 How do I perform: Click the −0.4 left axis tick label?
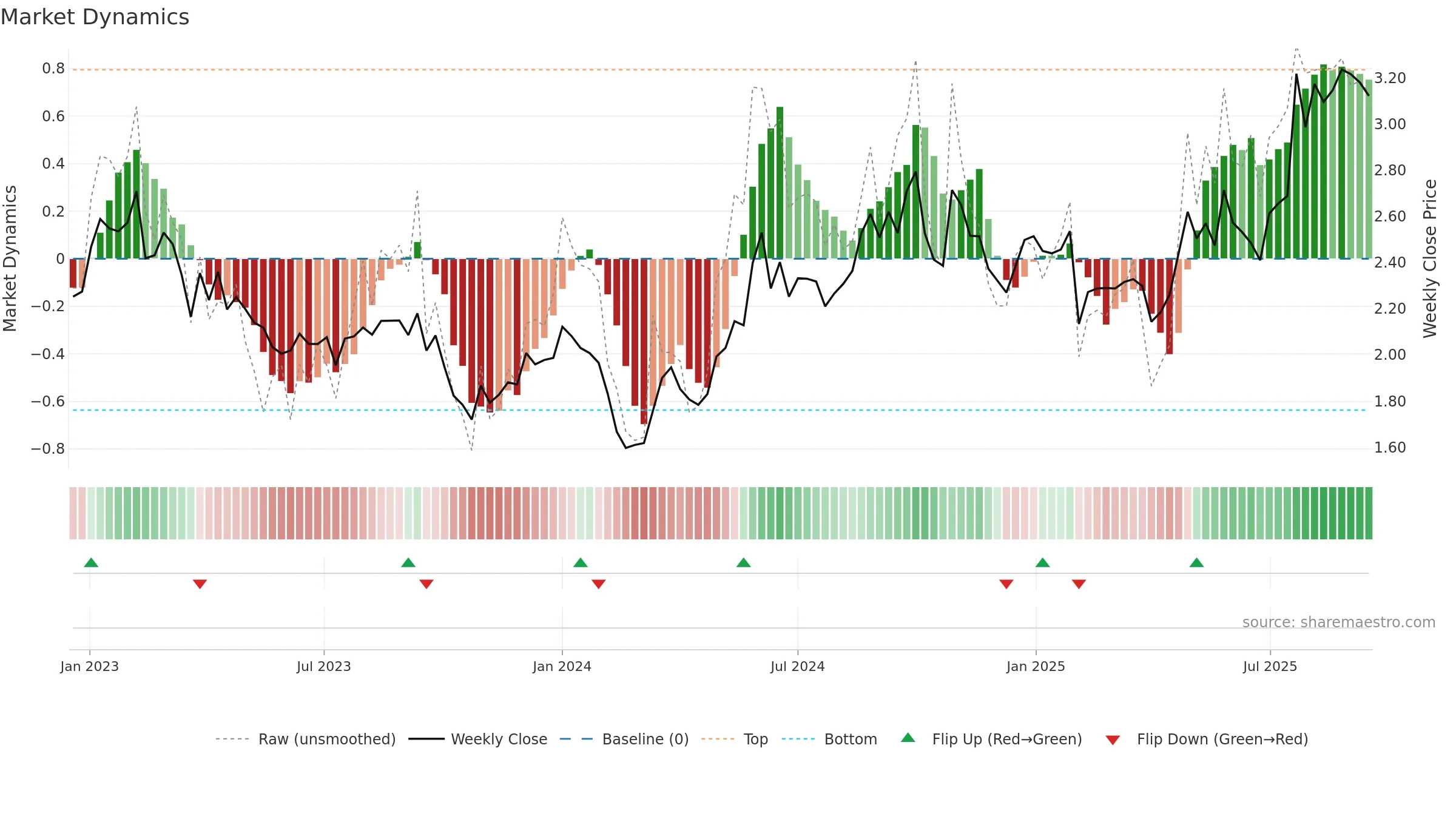(x=48, y=354)
